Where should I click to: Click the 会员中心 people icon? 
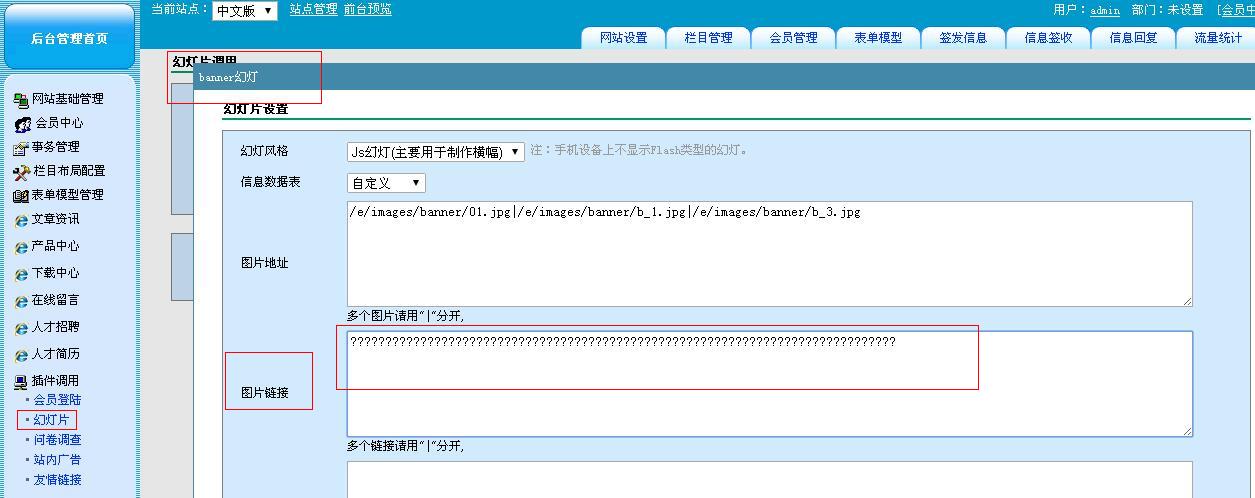click(23, 124)
